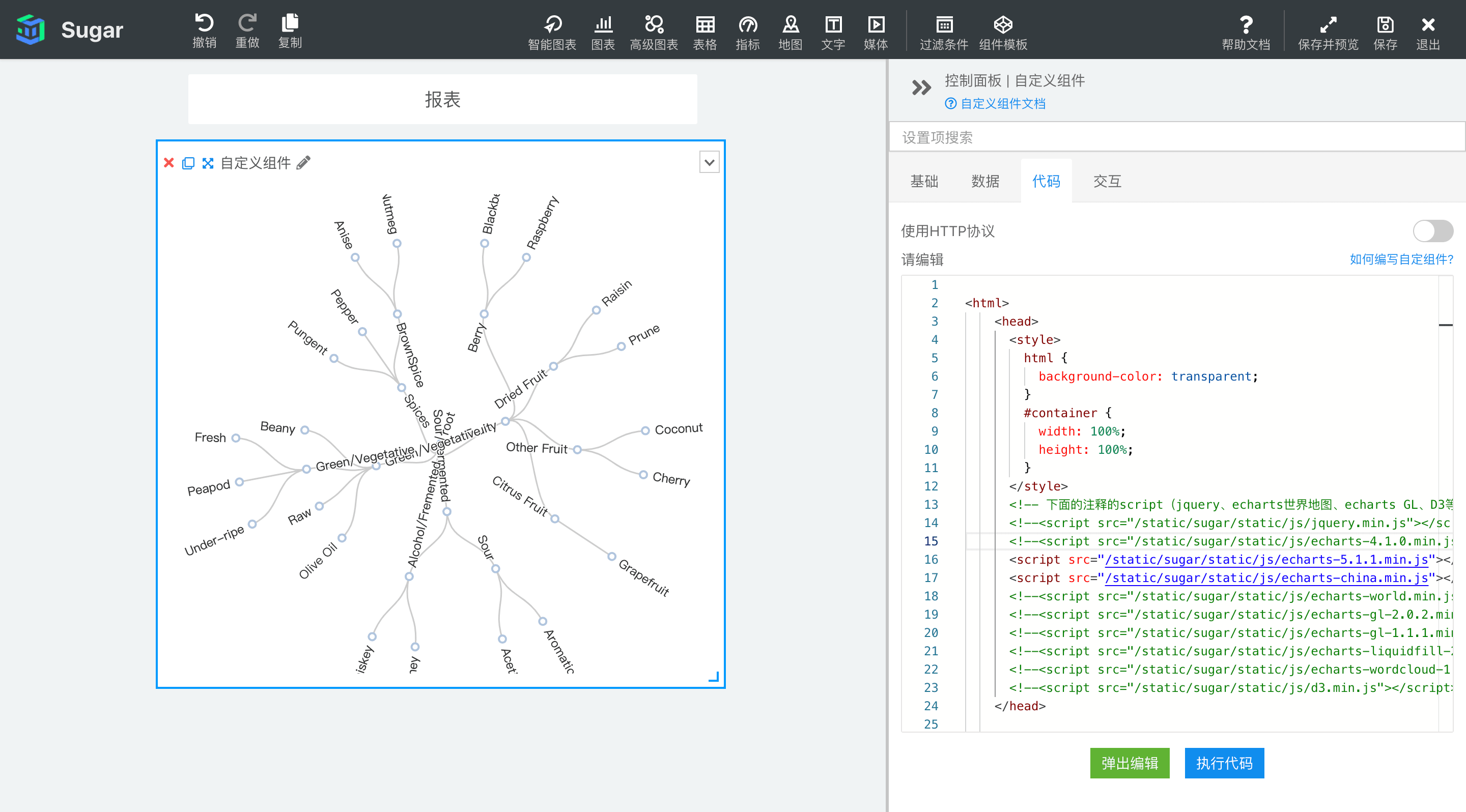Viewport: 1466px width, 812px height.
Task: Add a 表格 table component
Action: click(704, 33)
